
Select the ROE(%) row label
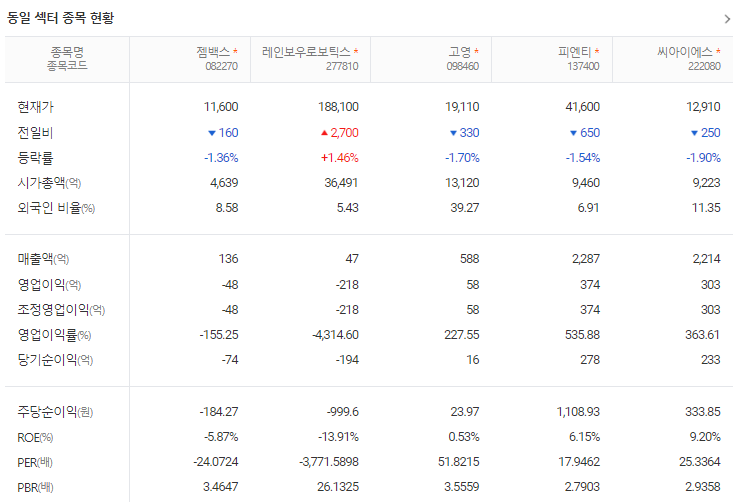click(35, 437)
